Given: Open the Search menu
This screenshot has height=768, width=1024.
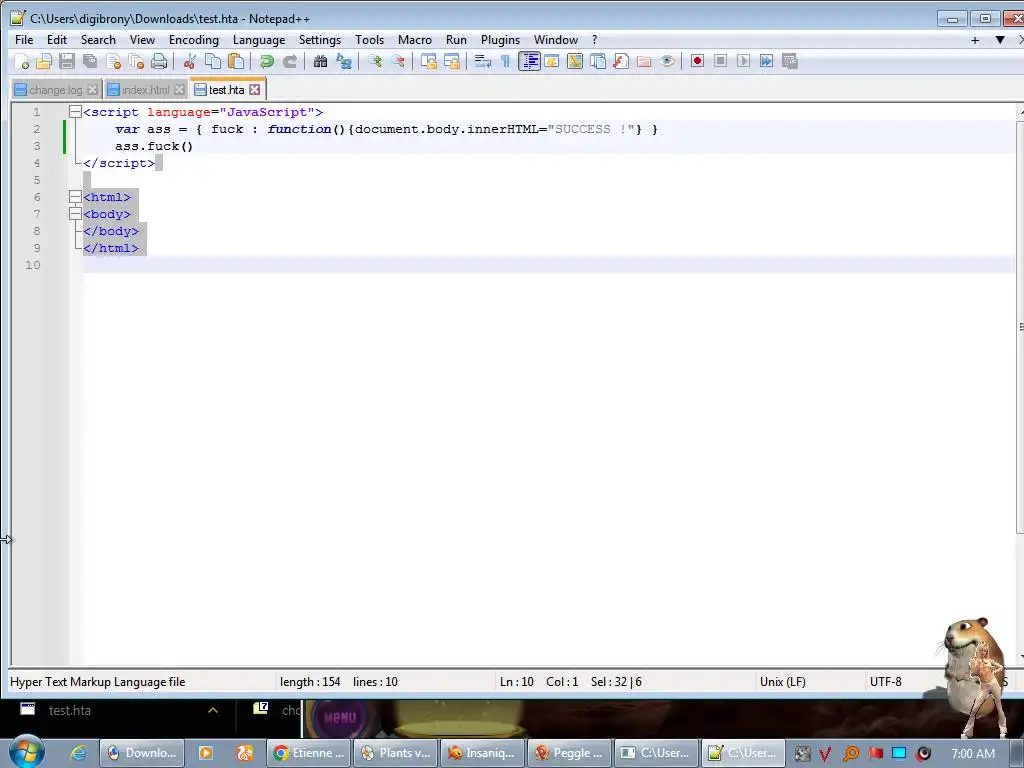Looking at the screenshot, I should [x=98, y=40].
